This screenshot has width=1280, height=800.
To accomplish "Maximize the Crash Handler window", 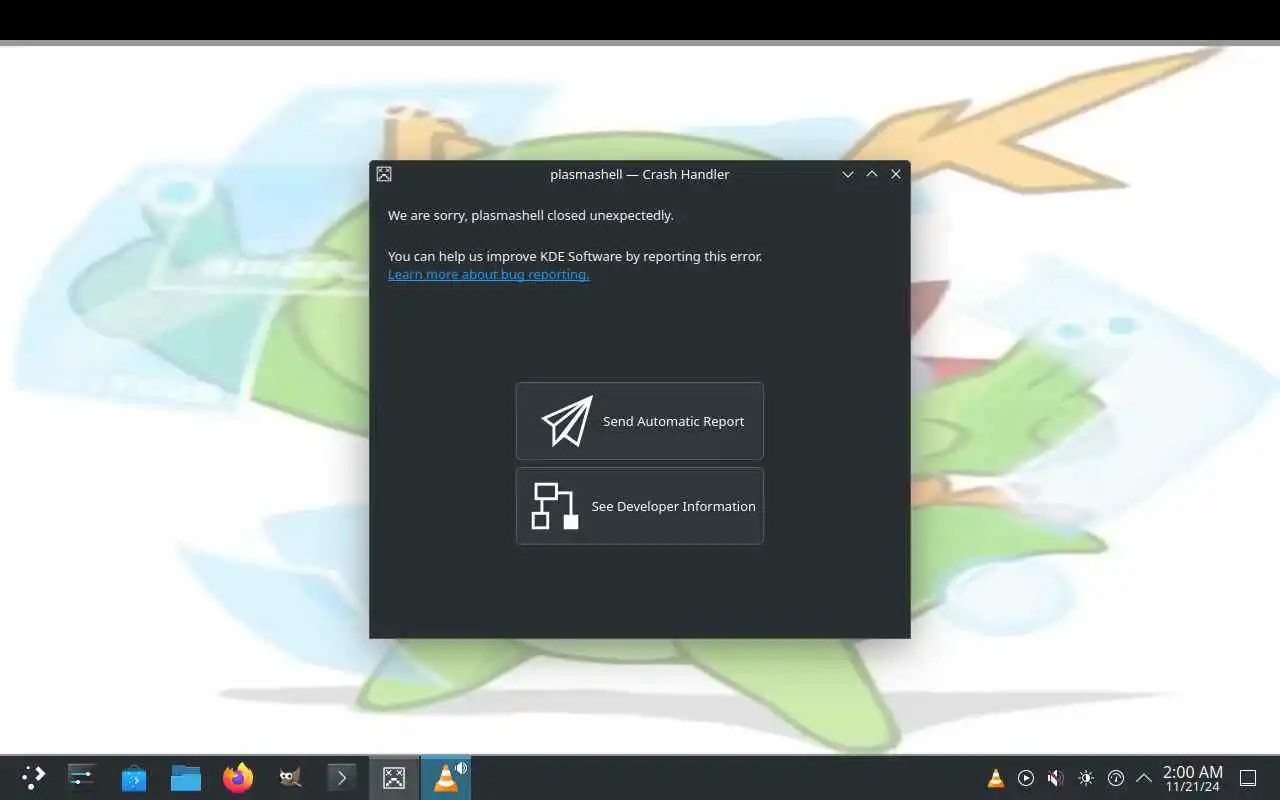I will [x=872, y=174].
